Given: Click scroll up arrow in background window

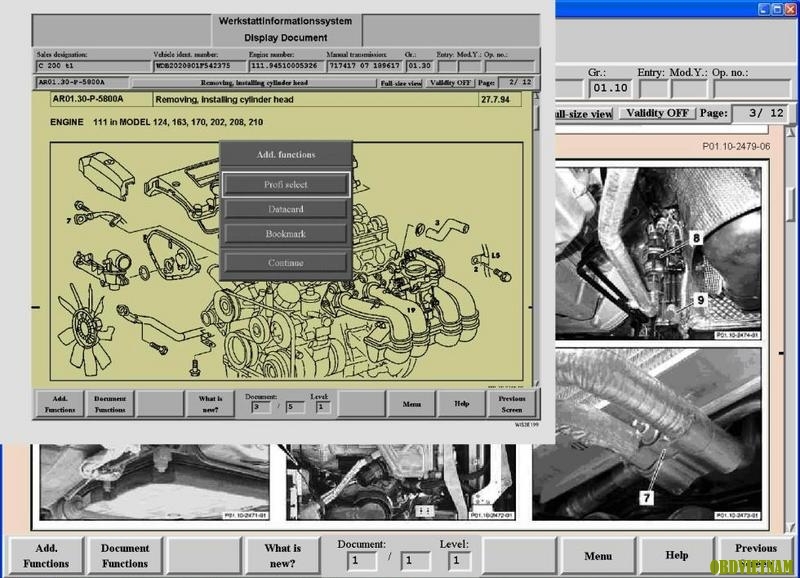Looking at the screenshot, I should pyautogui.click(x=790, y=132).
